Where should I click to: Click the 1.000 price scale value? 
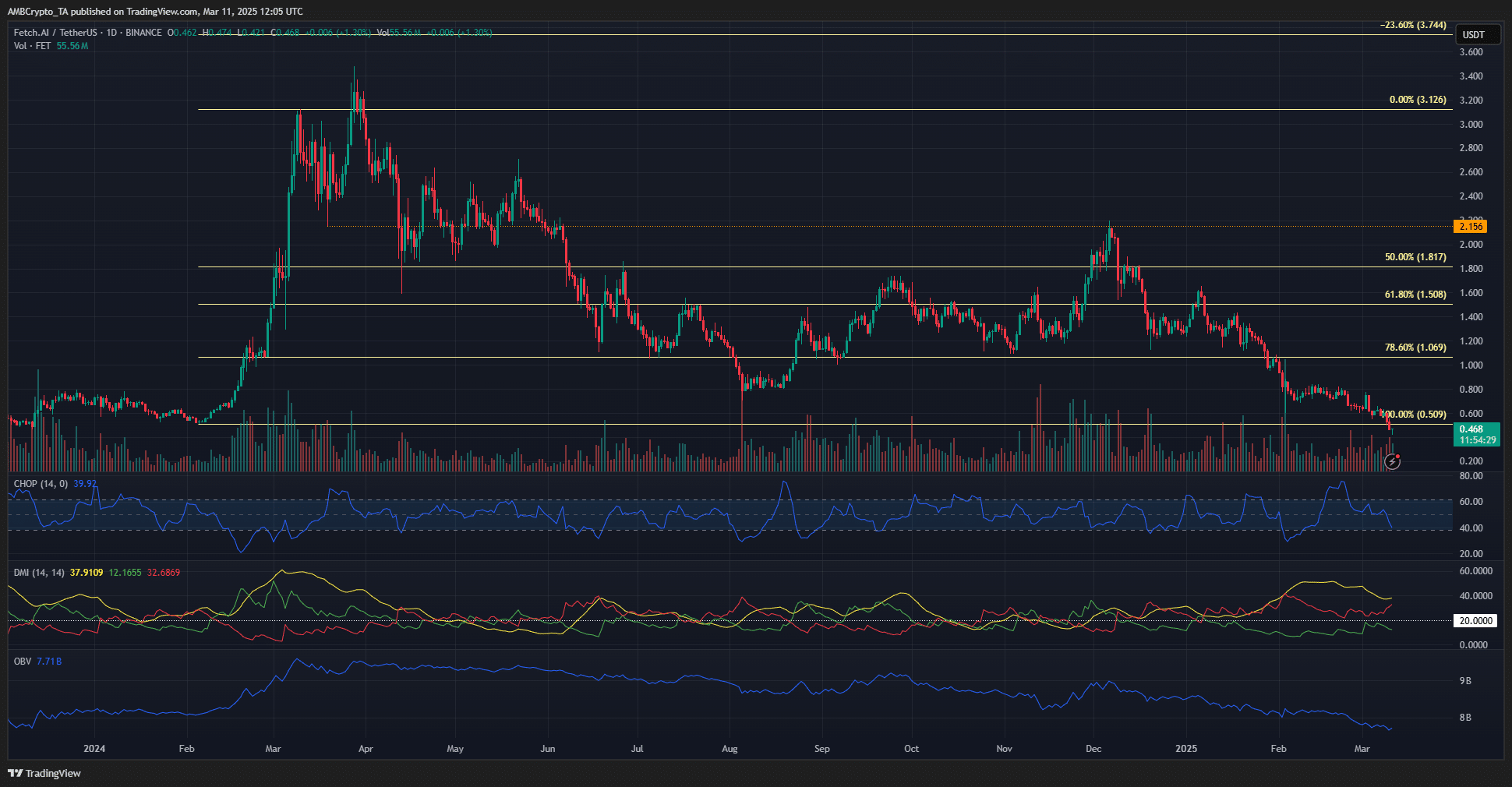click(x=1471, y=365)
